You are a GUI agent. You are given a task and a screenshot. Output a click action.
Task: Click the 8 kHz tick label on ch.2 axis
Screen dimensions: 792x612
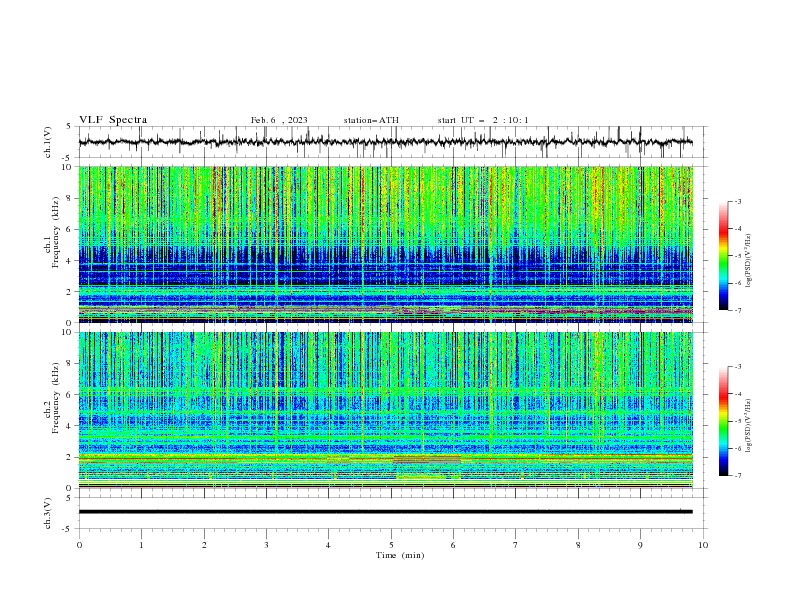[70, 363]
